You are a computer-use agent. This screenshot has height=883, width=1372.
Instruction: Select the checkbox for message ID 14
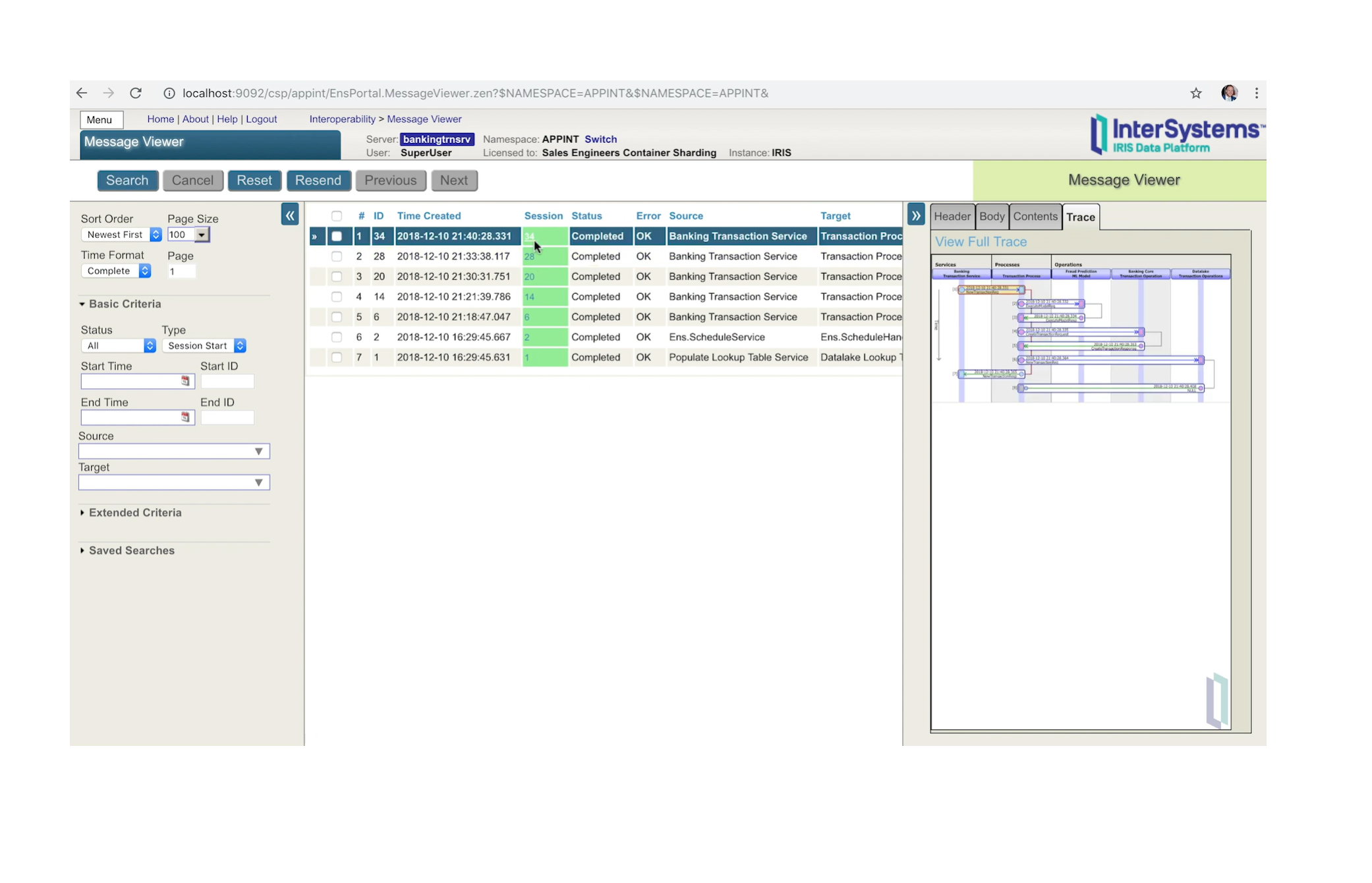point(337,297)
